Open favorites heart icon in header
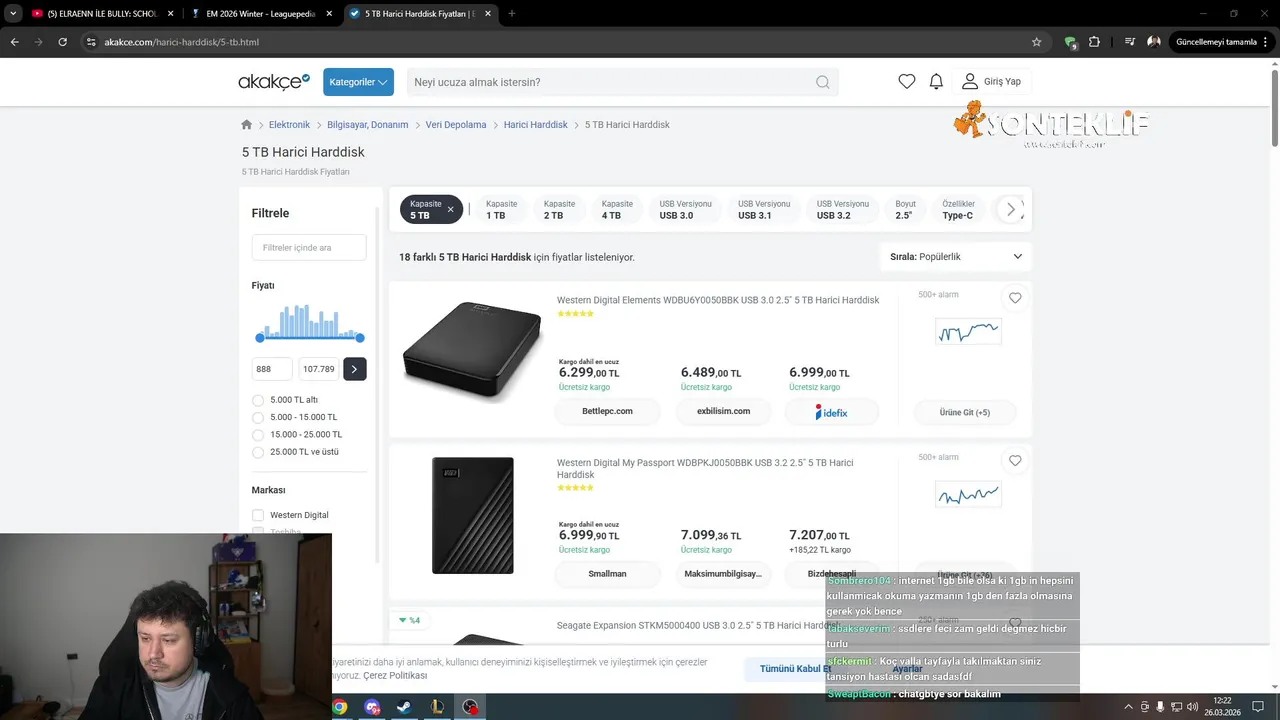Image resolution: width=1280 pixels, height=720 pixels. pyautogui.click(x=906, y=82)
